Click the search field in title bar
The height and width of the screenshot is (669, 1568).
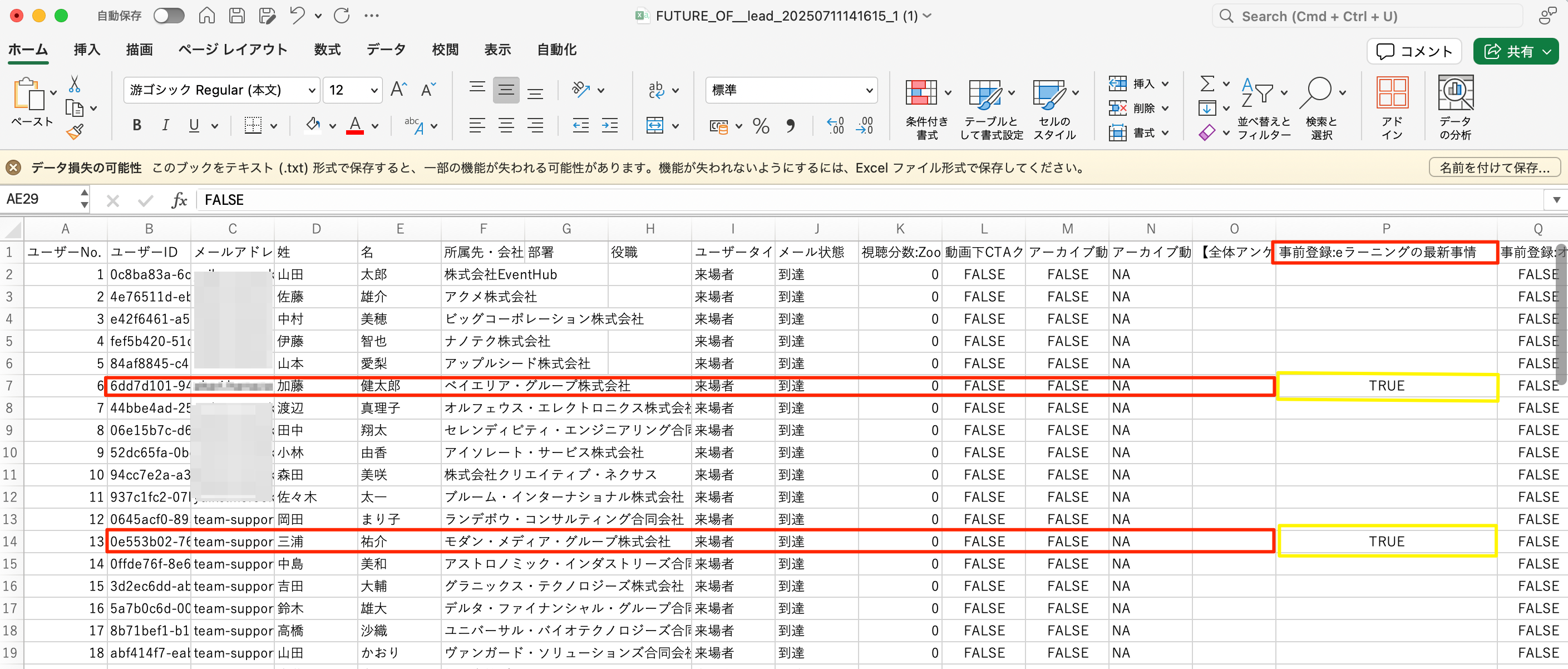pyautogui.click(x=1367, y=17)
